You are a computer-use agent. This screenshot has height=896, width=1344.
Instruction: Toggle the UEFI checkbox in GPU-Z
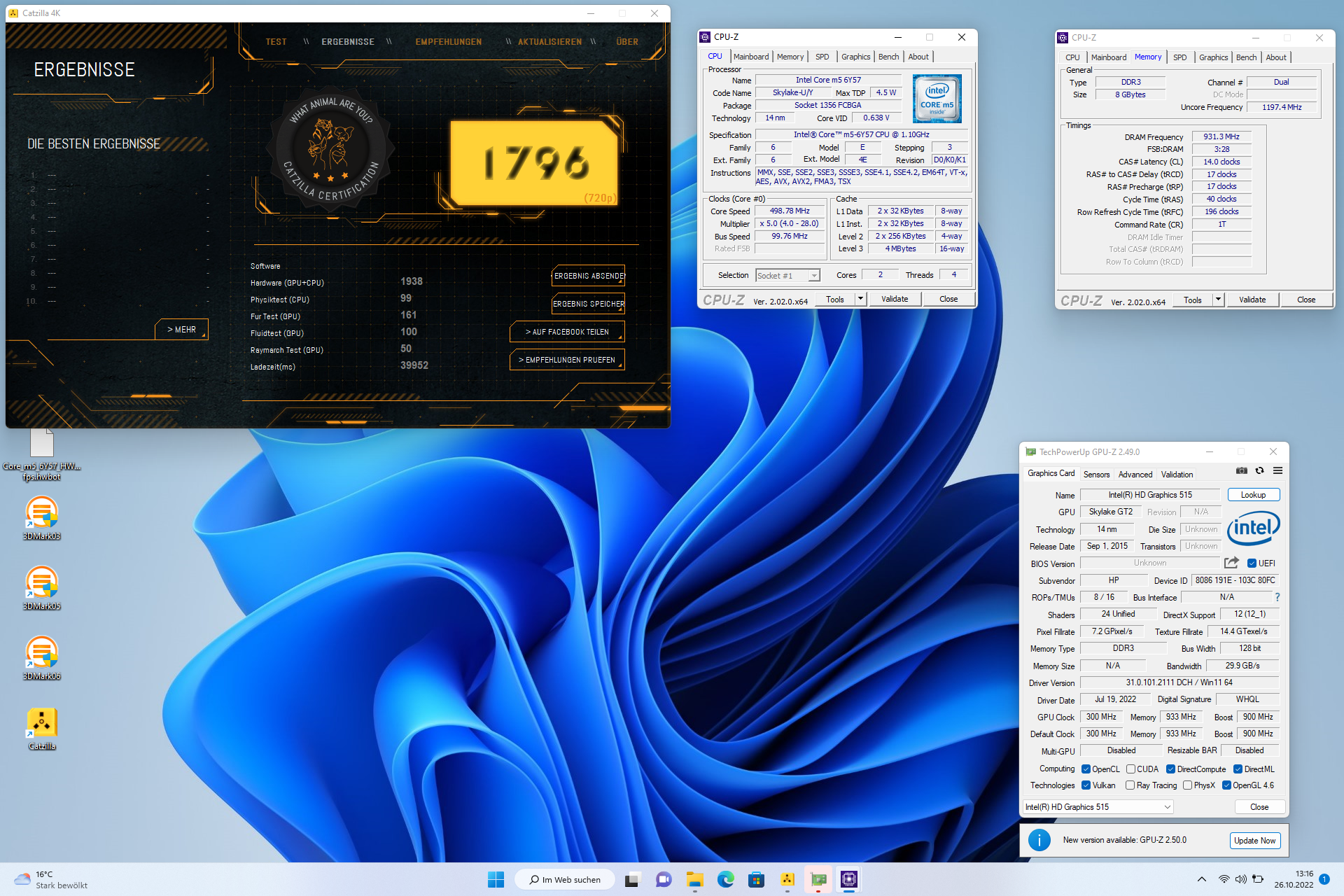click(x=1252, y=563)
